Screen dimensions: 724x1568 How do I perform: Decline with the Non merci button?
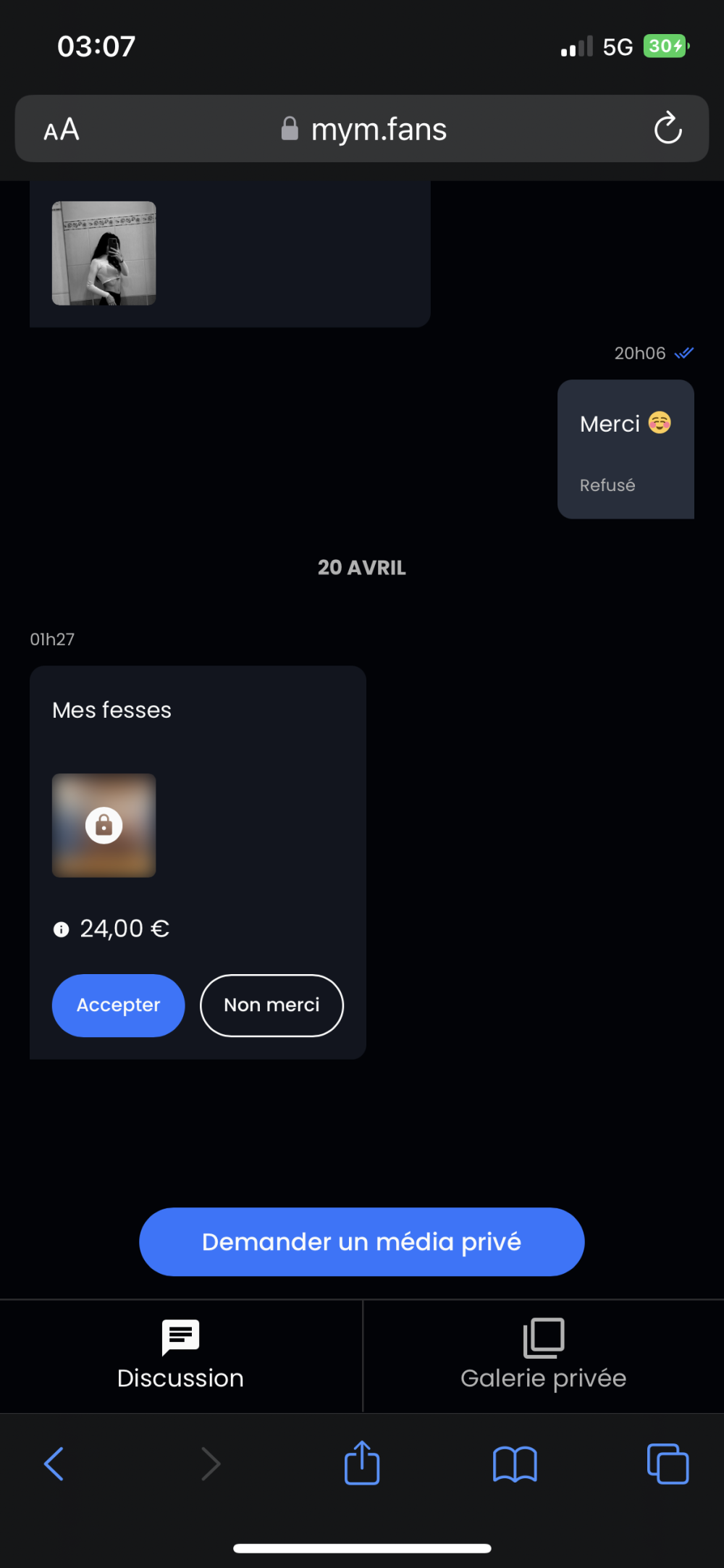[271, 1005]
